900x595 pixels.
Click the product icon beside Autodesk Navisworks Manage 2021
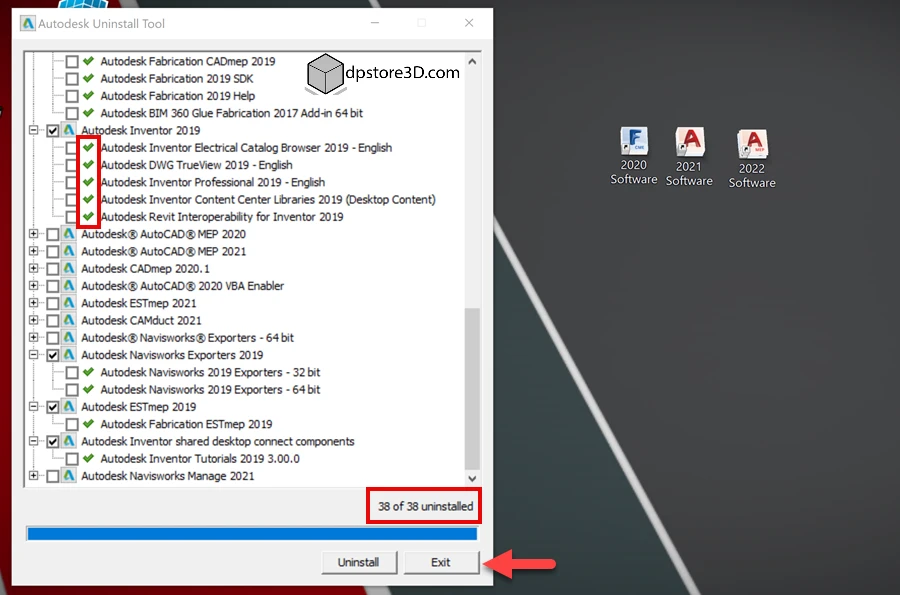point(69,476)
